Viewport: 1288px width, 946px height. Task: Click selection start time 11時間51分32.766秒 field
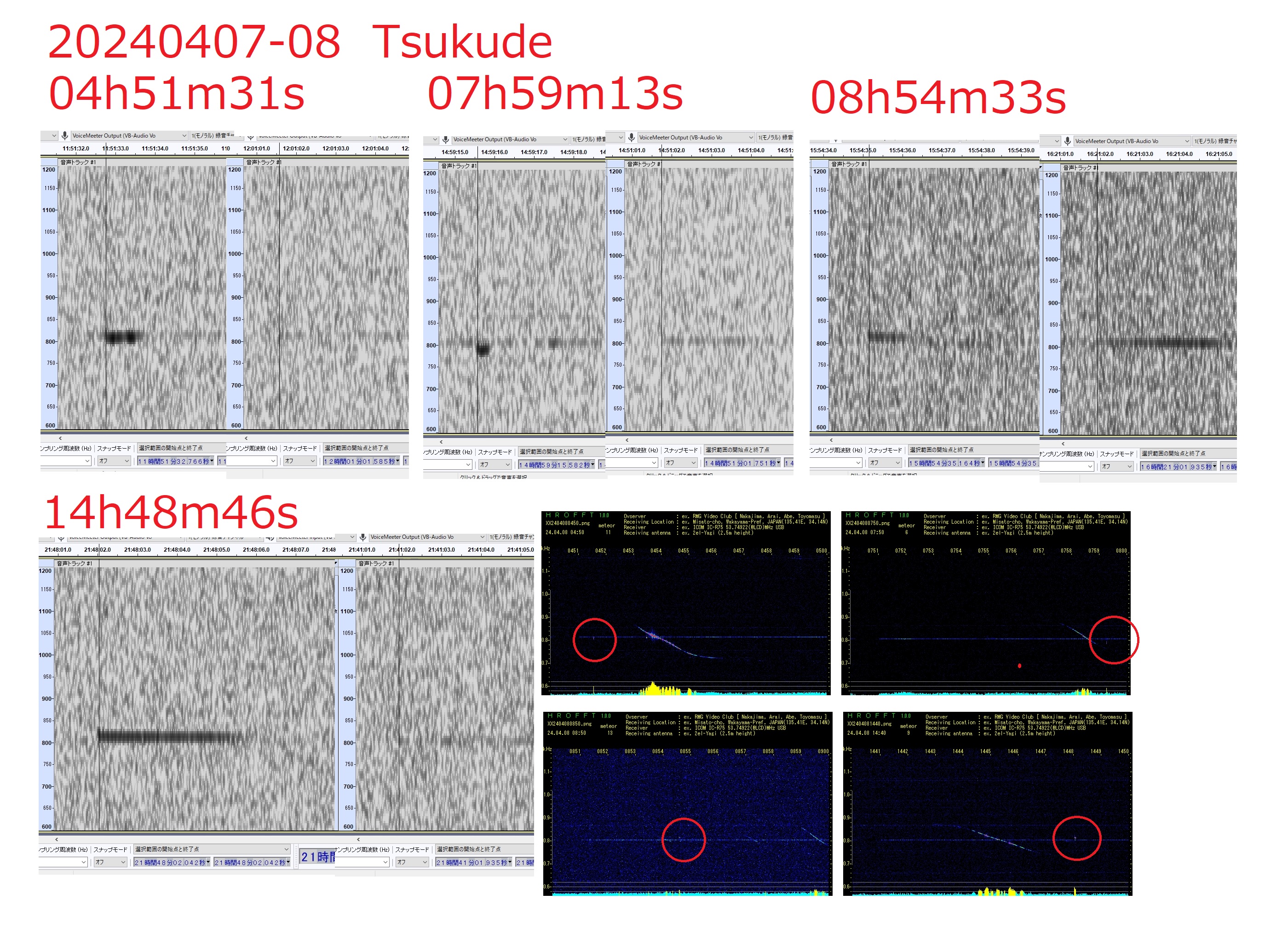[x=174, y=461]
